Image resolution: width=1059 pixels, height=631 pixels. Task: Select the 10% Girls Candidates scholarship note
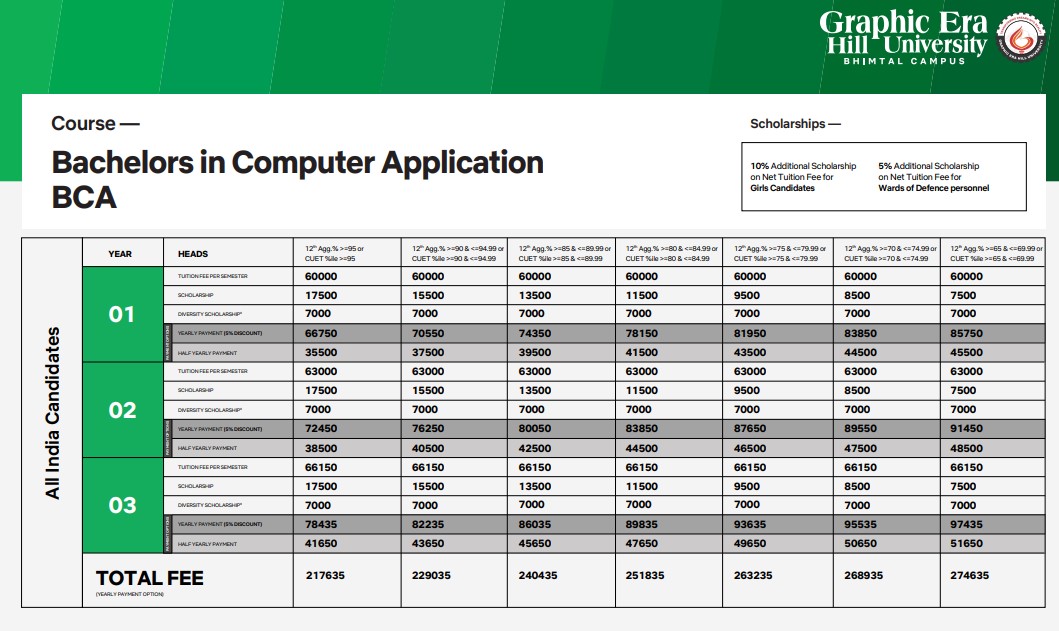click(x=803, y=177)
